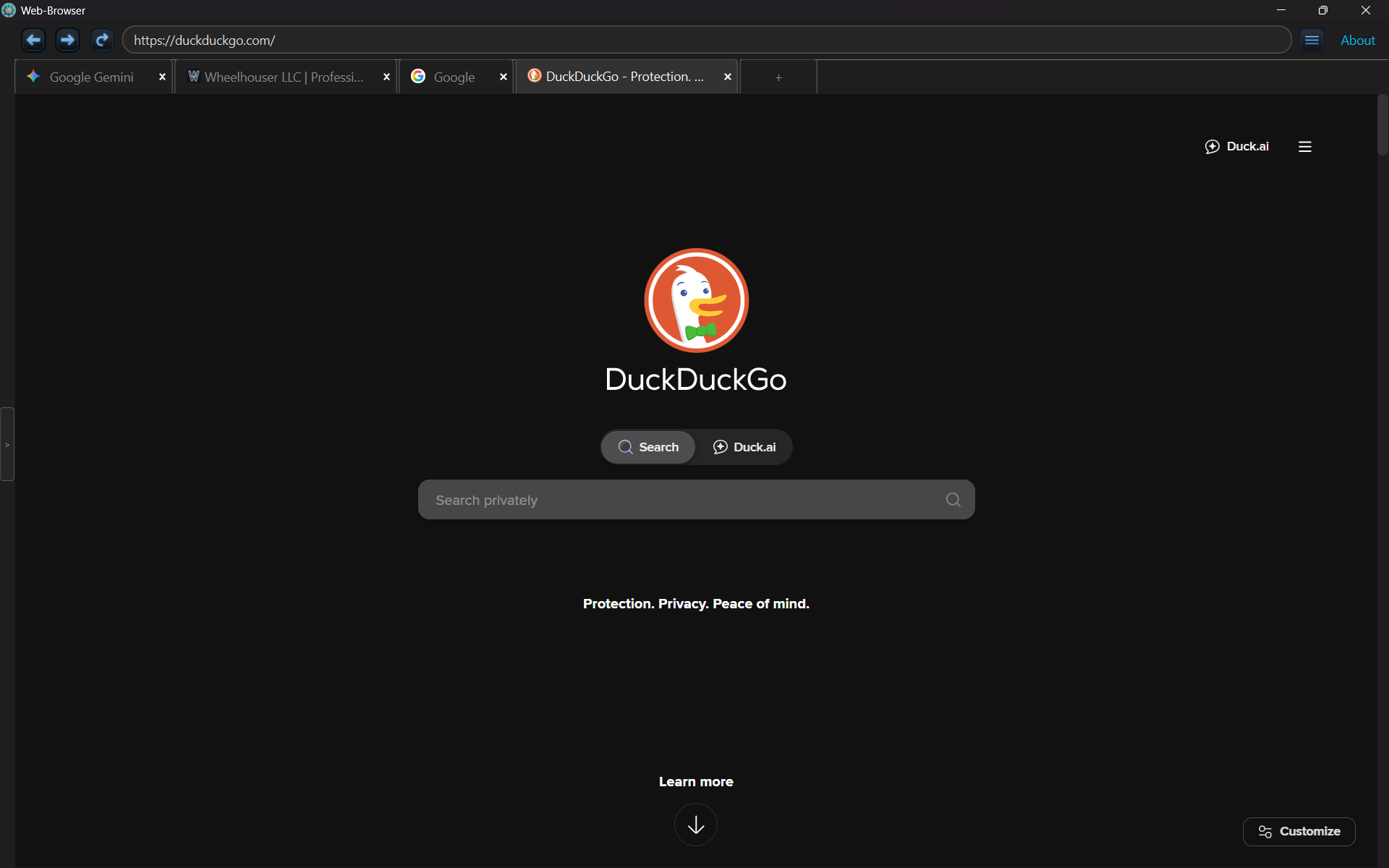Open the Customize button
Image resolution: width=1389 pixels, height=868 pixels.
(x=1299, y=832)
